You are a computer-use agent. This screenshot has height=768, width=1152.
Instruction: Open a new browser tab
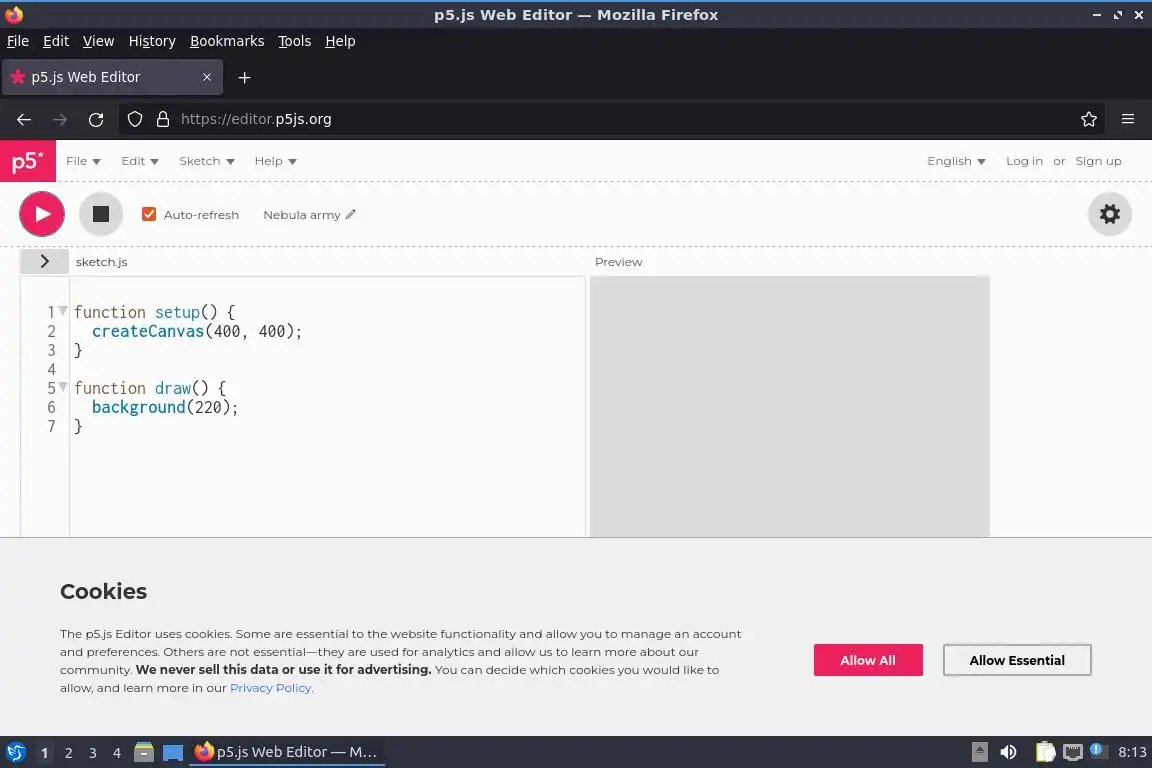point(245,77)
